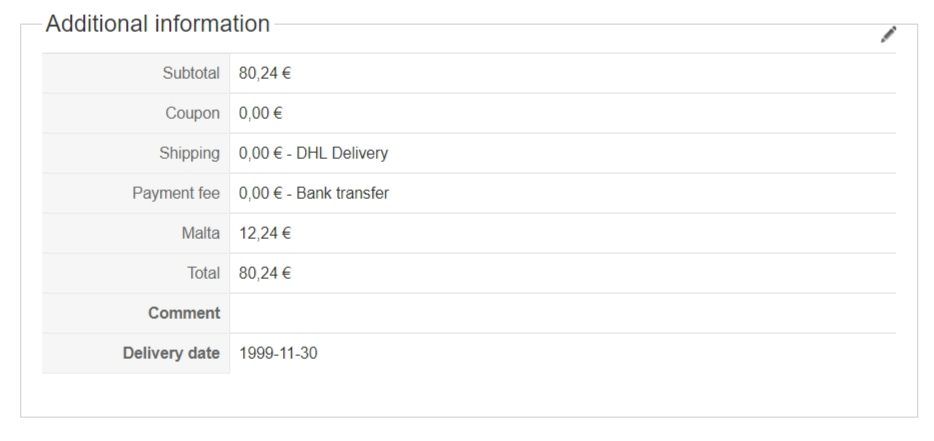Viewport: 934px width, 441px height.
Task: Click the 0,00 € amount in Shipping row
Action: tap(255, 153)
